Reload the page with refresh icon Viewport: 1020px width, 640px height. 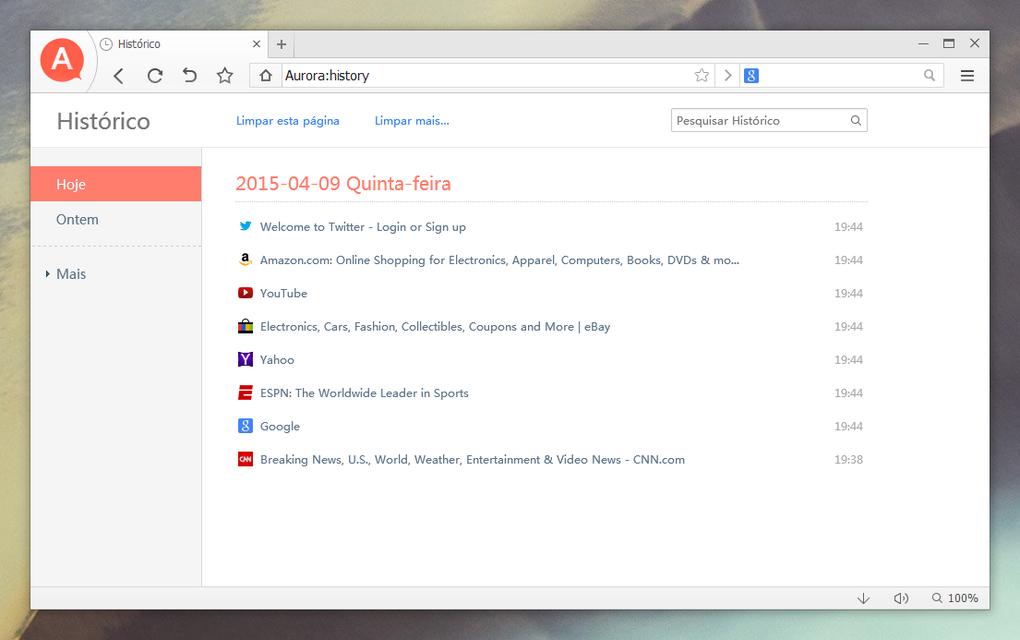tap(155, 76)
